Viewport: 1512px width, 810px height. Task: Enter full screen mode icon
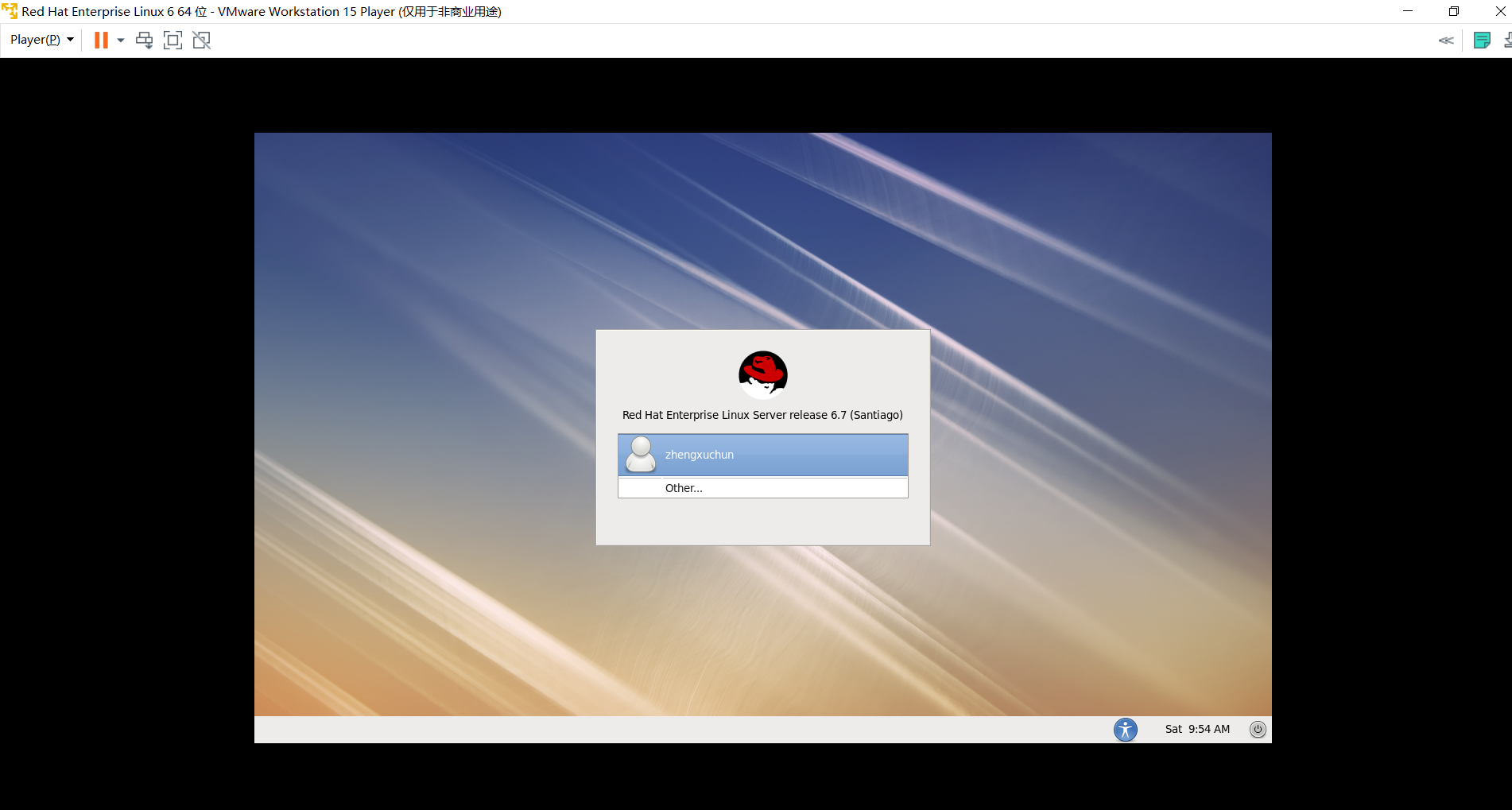173,40
